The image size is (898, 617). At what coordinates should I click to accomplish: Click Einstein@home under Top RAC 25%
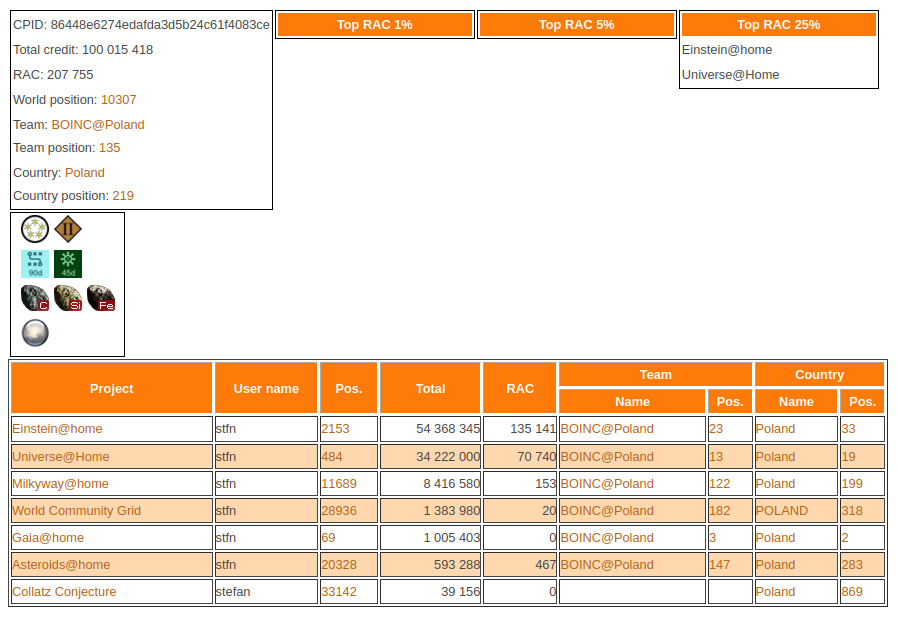tap(727, 50)
